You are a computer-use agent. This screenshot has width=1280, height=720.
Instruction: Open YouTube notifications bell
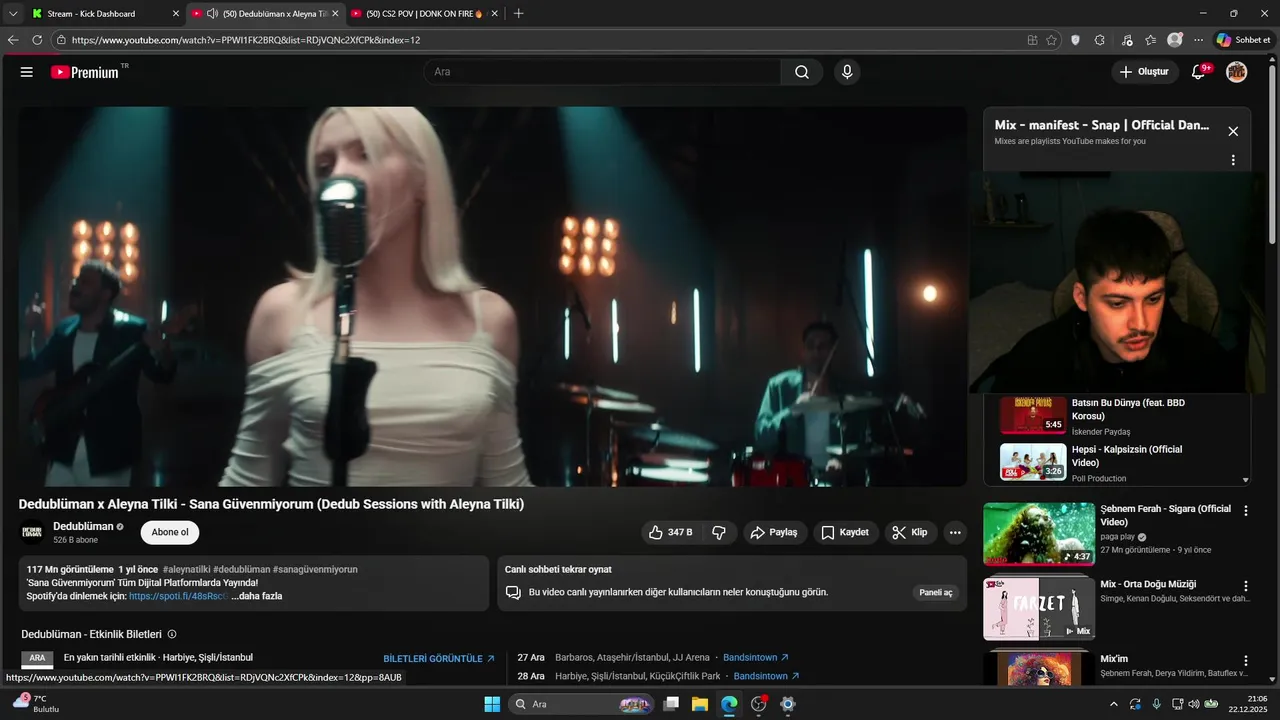coord(1199,72)
